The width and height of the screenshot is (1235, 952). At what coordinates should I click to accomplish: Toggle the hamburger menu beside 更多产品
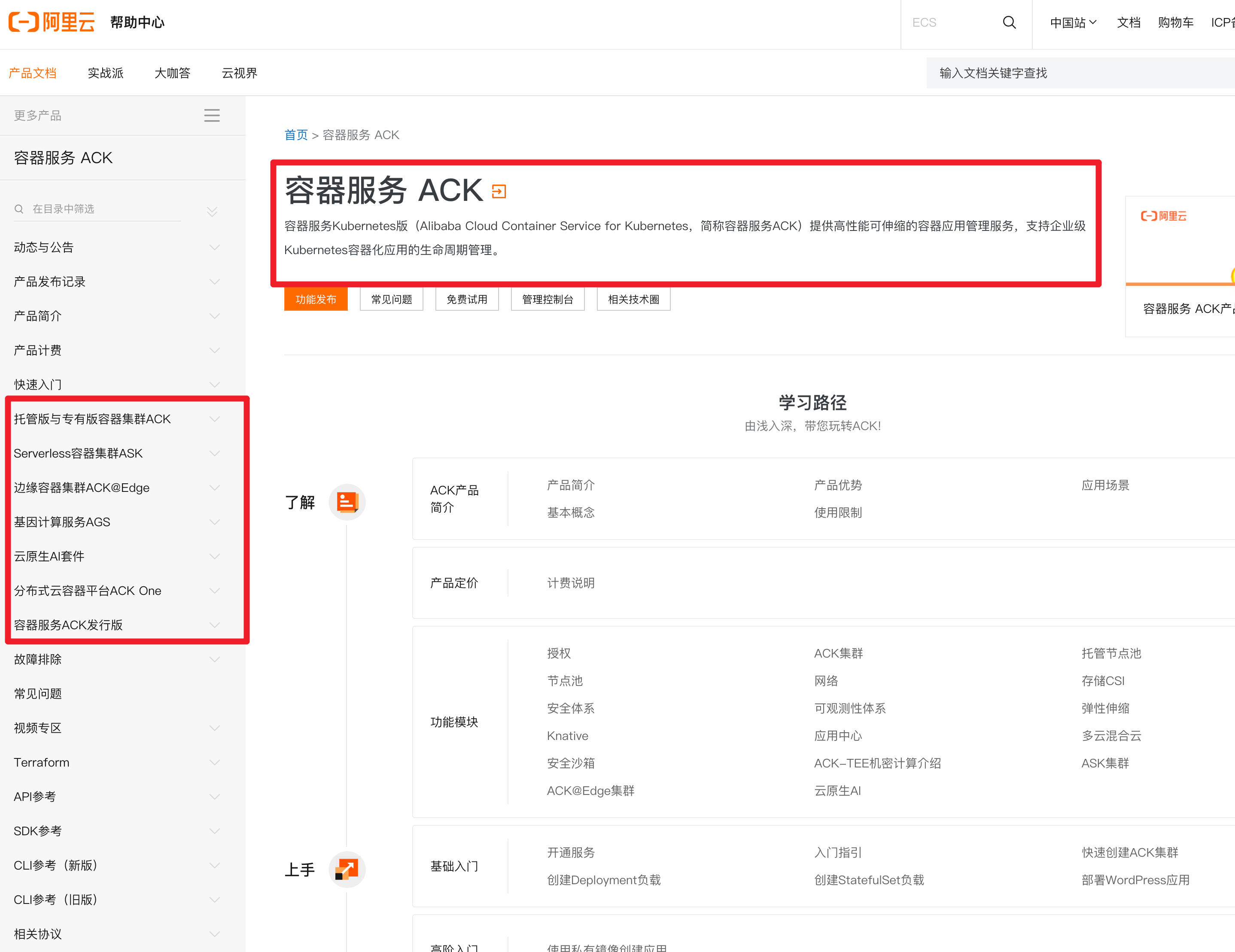point(212,115)
